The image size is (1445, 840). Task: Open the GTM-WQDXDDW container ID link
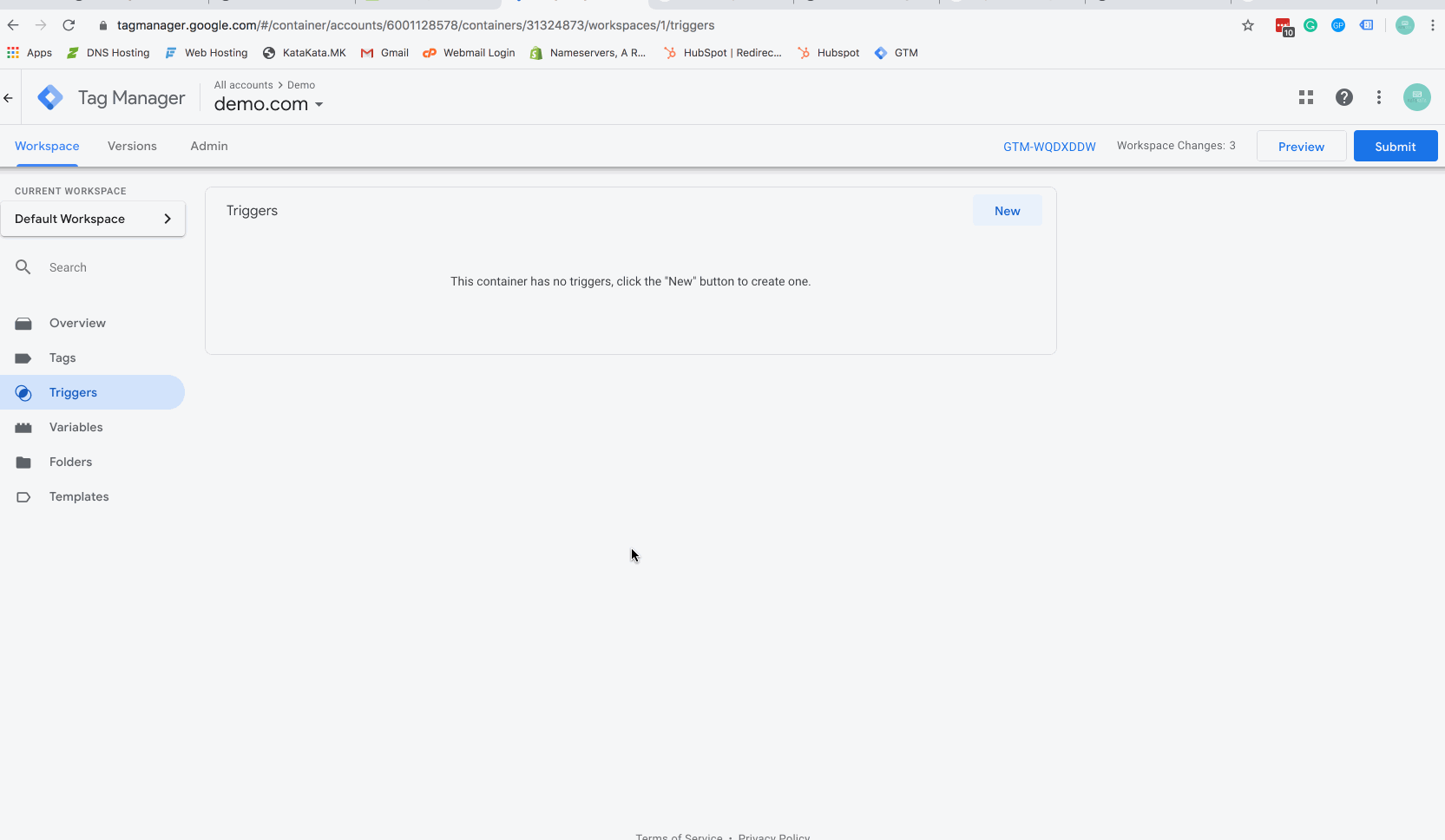pyautogui.click(x=1049, y=147)
